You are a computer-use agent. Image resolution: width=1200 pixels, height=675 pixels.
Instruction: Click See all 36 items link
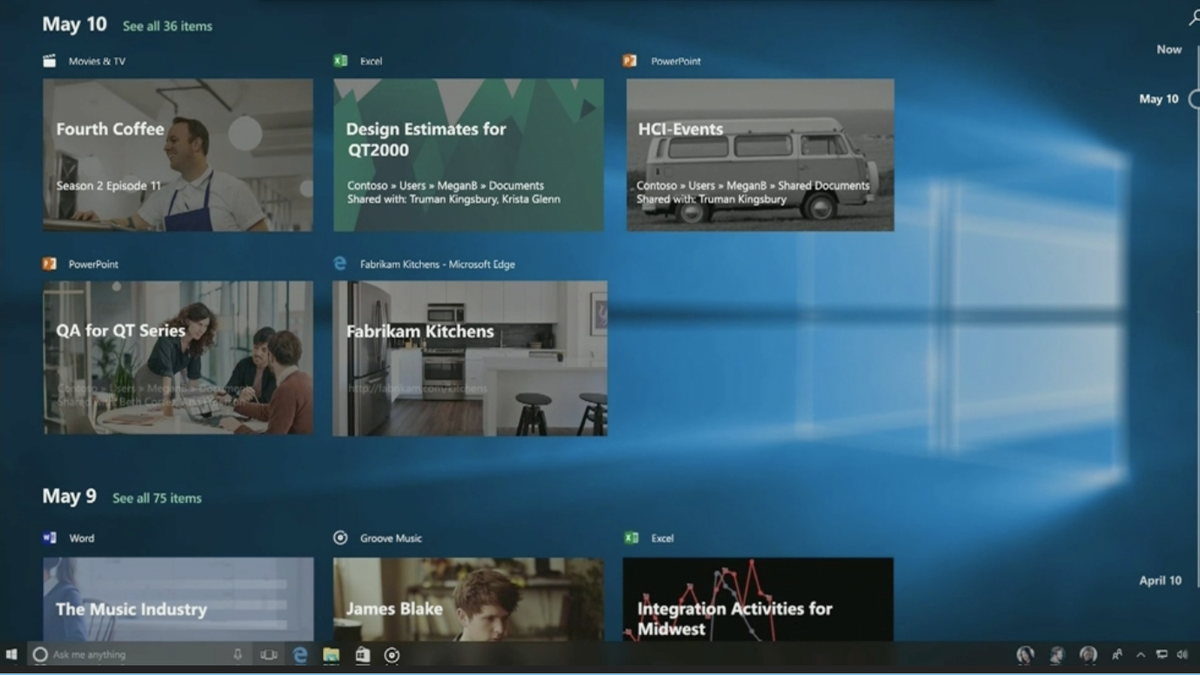click(x=167, y=26)
